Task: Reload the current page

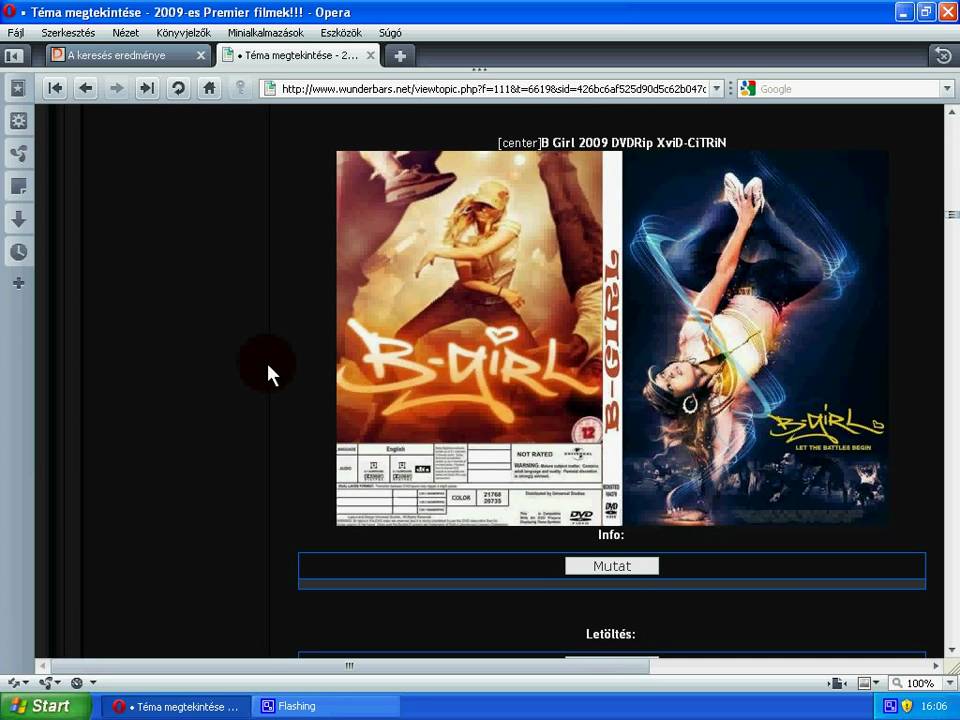Action: tap(178, 88)
